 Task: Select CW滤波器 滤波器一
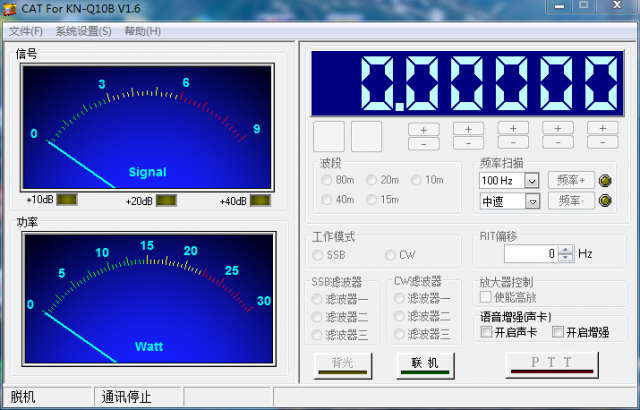click(422, 298)
